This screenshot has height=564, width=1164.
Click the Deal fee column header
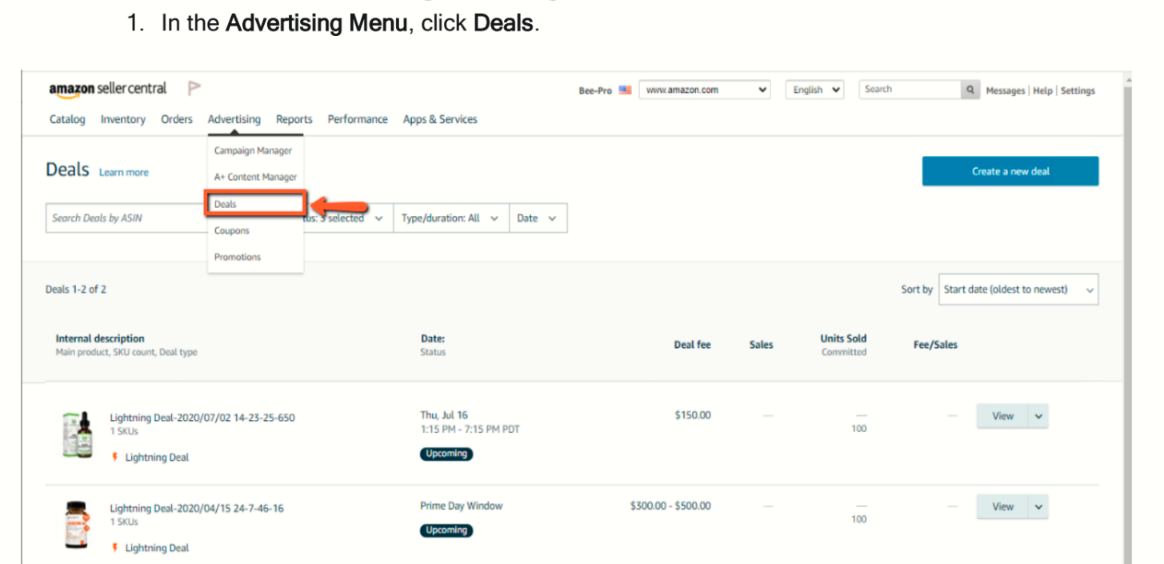pos(693,344)
